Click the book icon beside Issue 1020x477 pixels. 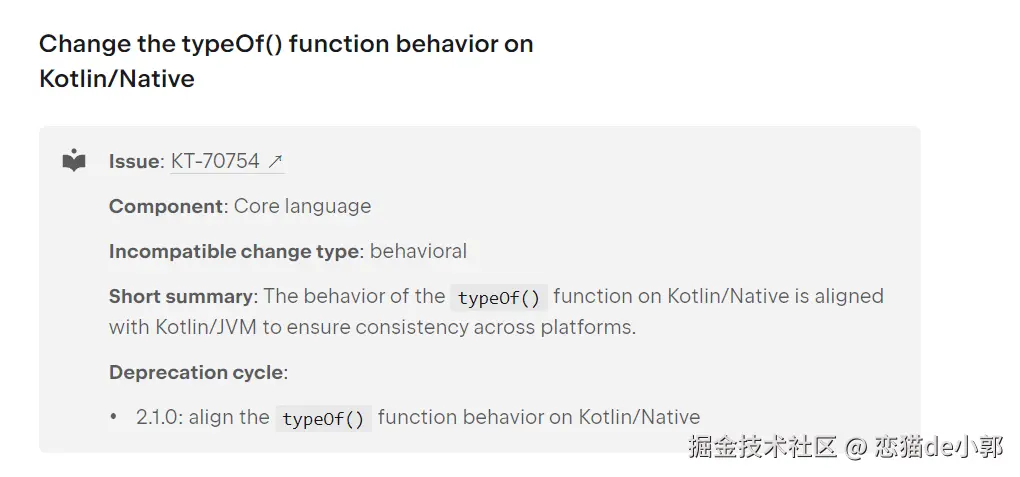[x=74, y=161]
